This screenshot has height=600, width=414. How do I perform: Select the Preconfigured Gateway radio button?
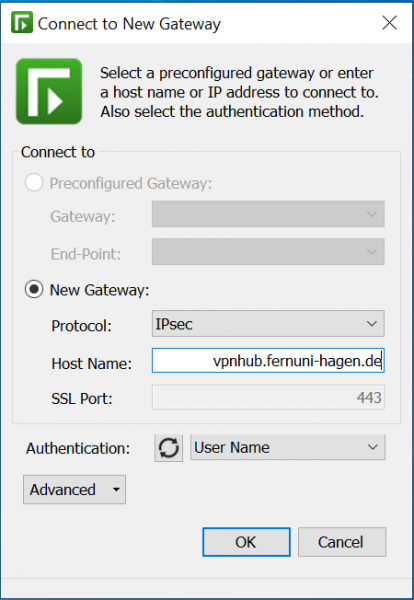pos(34,183)
